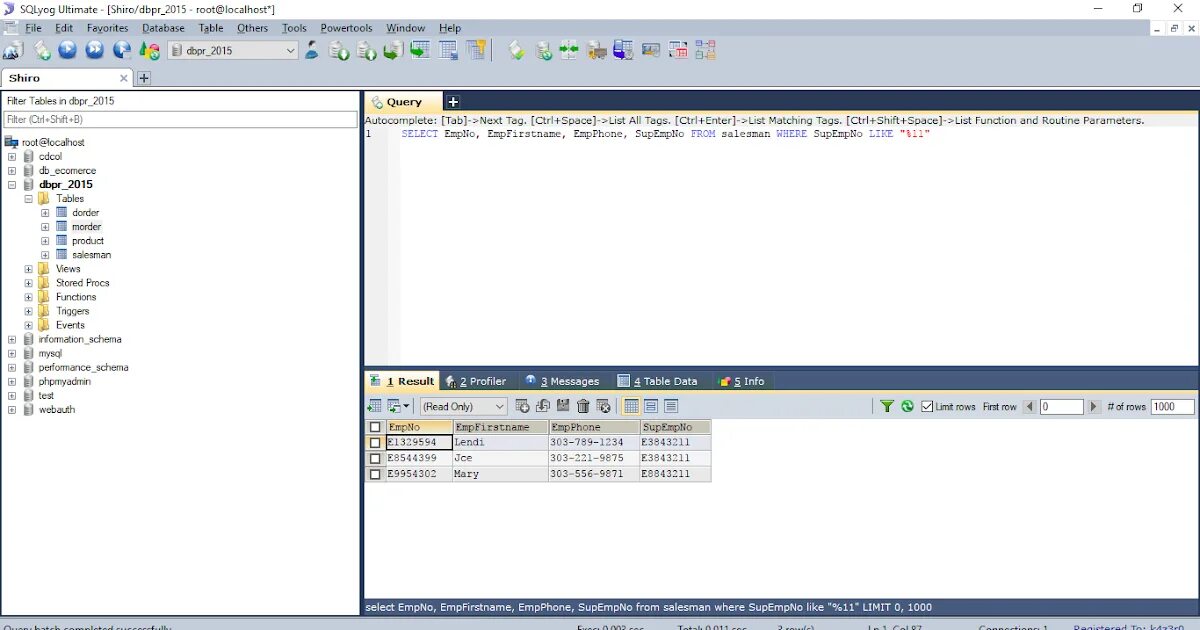Open a new query editor icon
Viewport: 1200px width, 630px height.
[x=41, y=50]
